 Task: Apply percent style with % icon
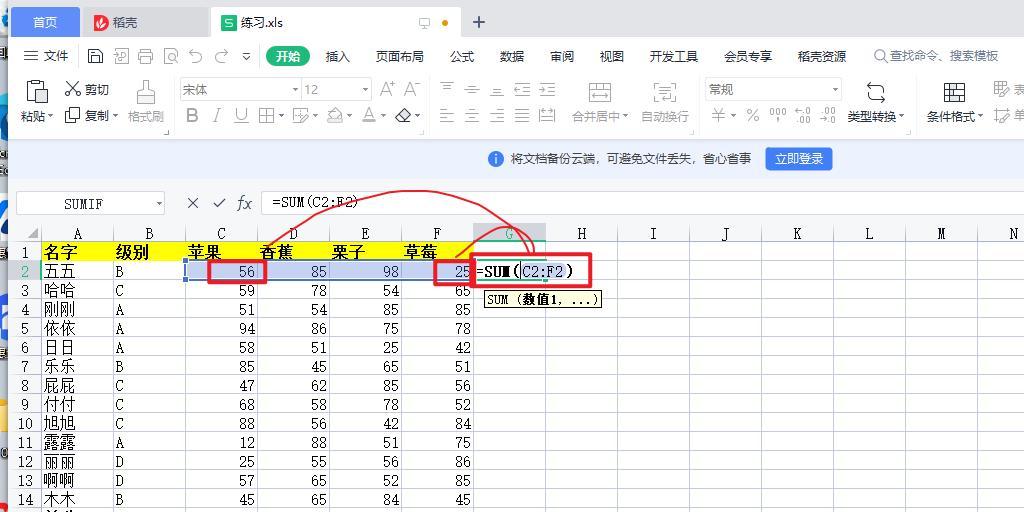(x=753, y=116)
